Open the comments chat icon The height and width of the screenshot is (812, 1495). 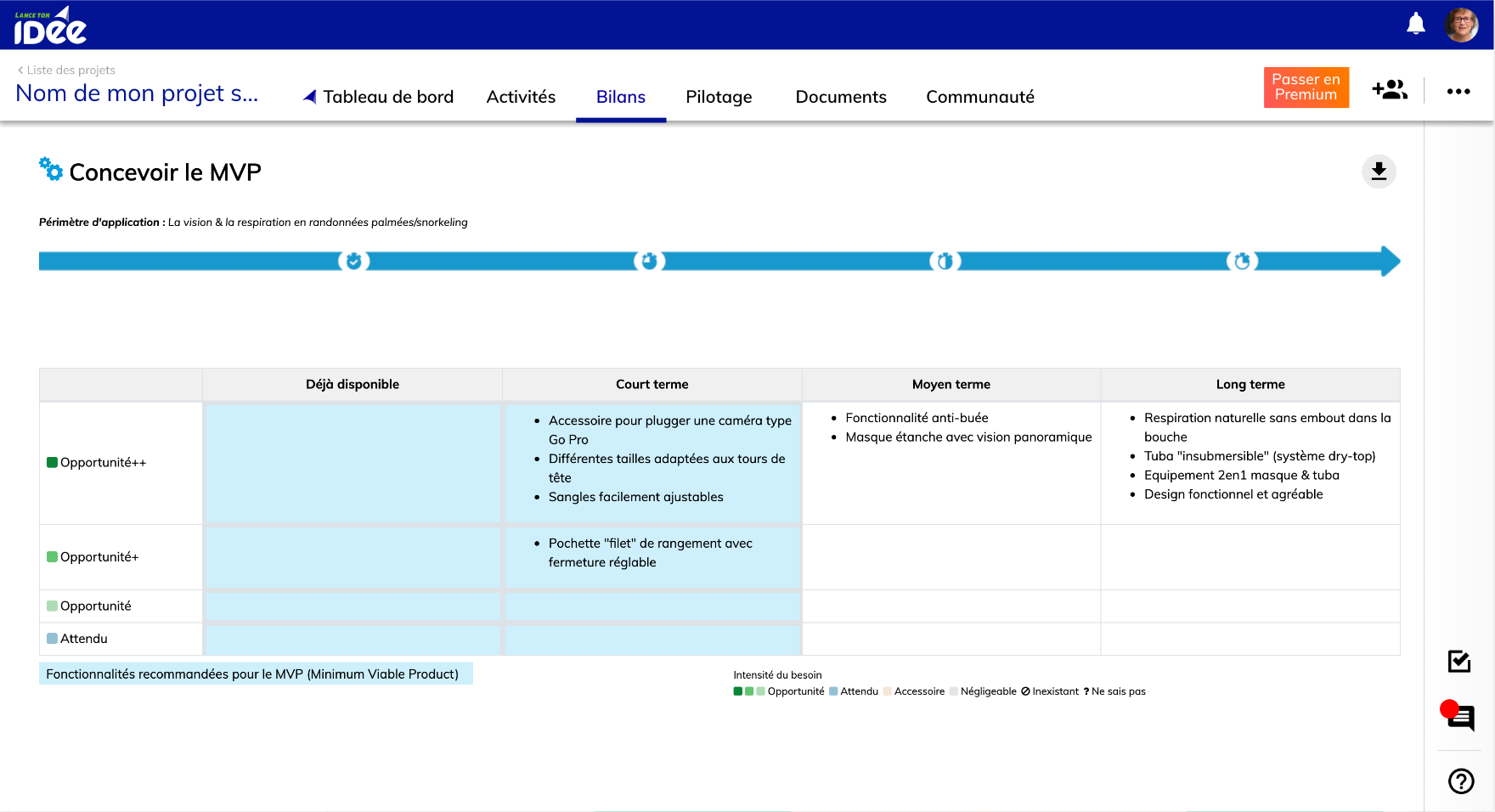(x=1459, y=718)
